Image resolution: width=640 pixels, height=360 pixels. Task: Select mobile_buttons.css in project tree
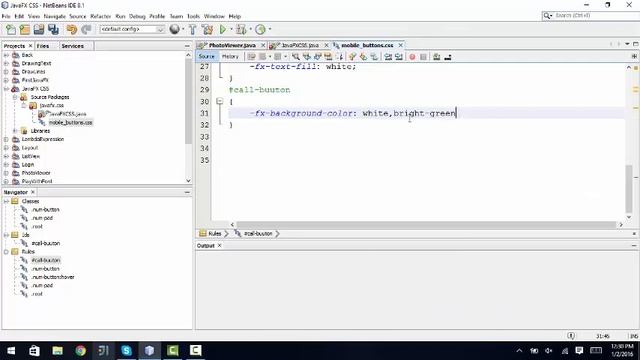pos(71,122)
